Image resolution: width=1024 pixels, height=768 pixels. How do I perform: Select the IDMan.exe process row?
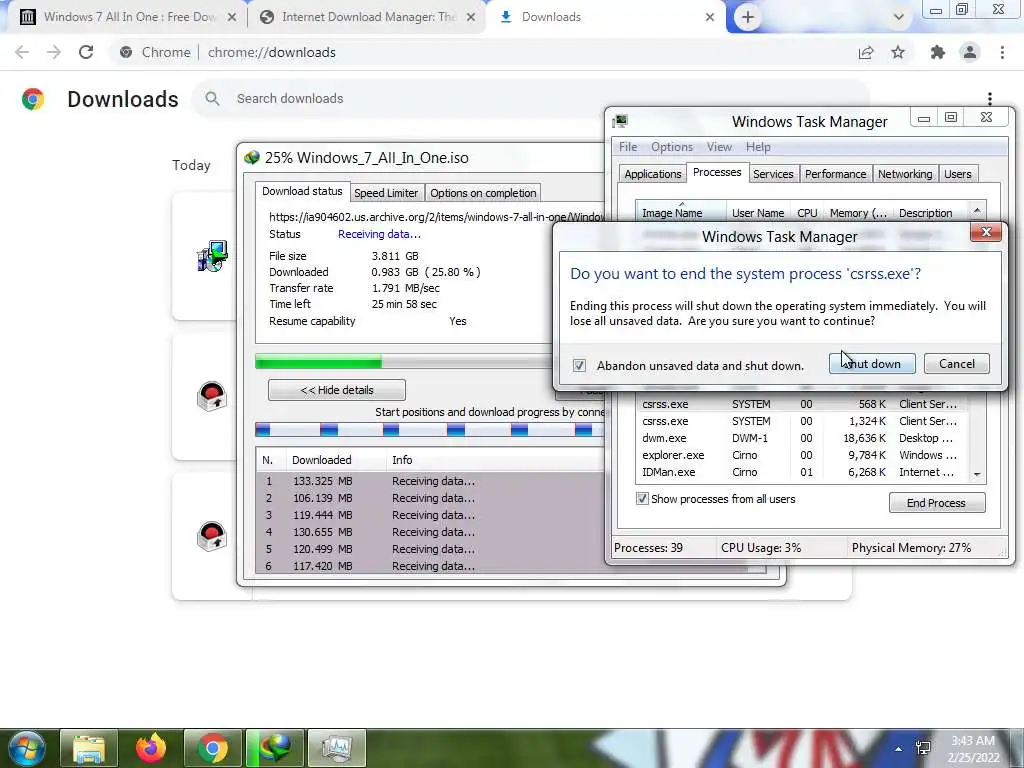pos(802,472)
